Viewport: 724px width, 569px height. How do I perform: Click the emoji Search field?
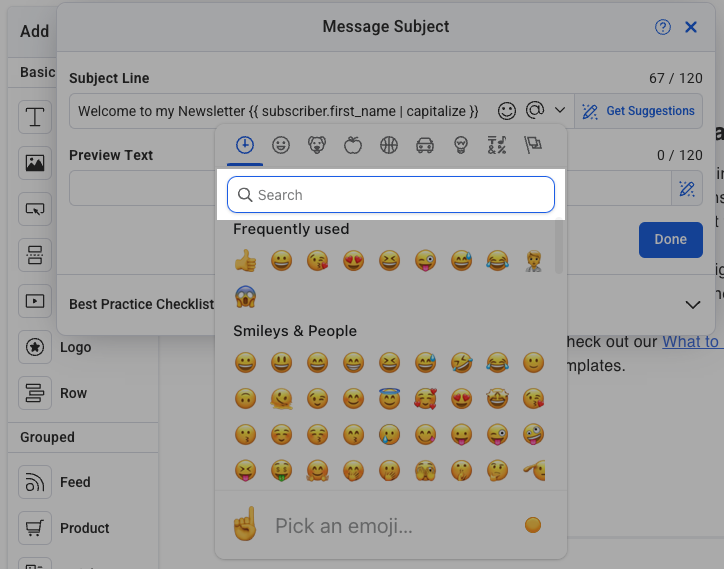click(391, 195)
